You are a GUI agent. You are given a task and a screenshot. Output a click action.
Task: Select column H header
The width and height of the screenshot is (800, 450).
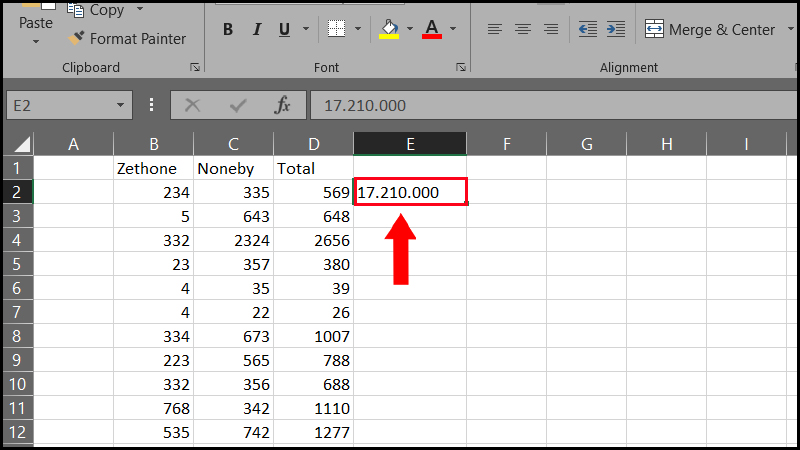(666, 144)
